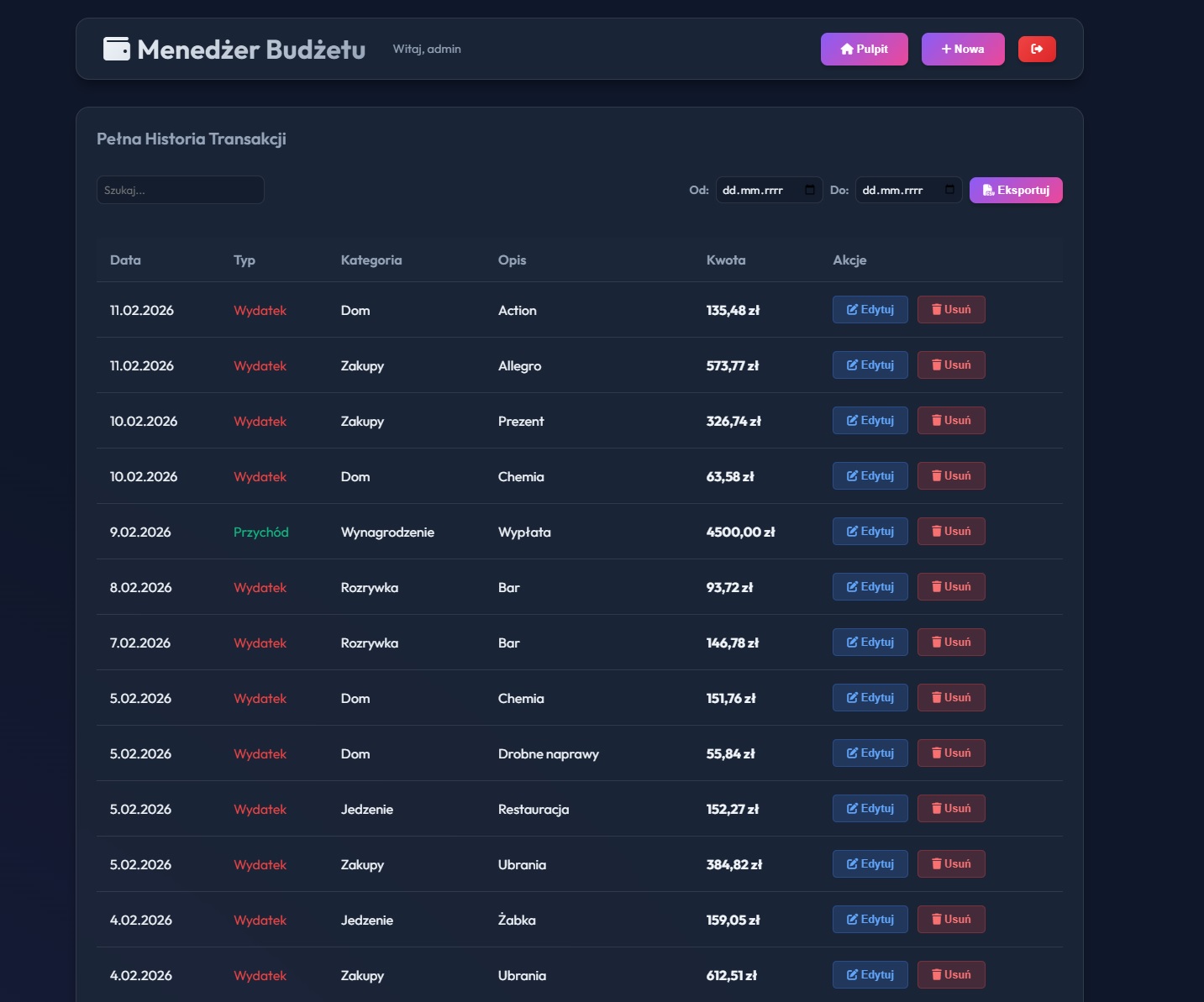Add a new transaction with Nowa
The width and height of the screenshot is (1204, 1002).
click(x=962, y=49)
